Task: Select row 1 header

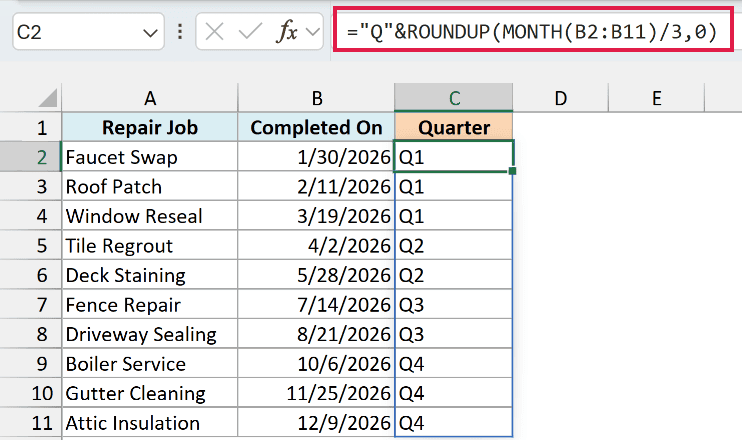Action: [x=31, y=127]
